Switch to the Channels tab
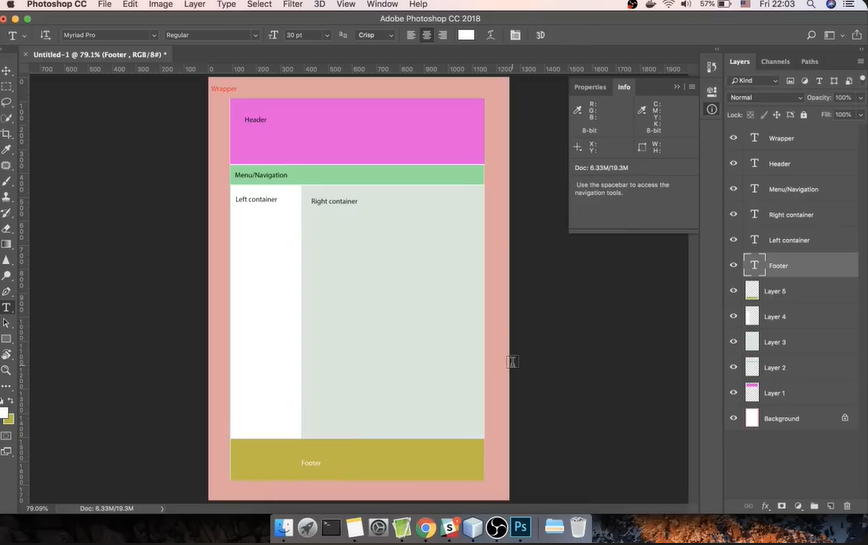868x545 pixels. click(x=775, y=62)
